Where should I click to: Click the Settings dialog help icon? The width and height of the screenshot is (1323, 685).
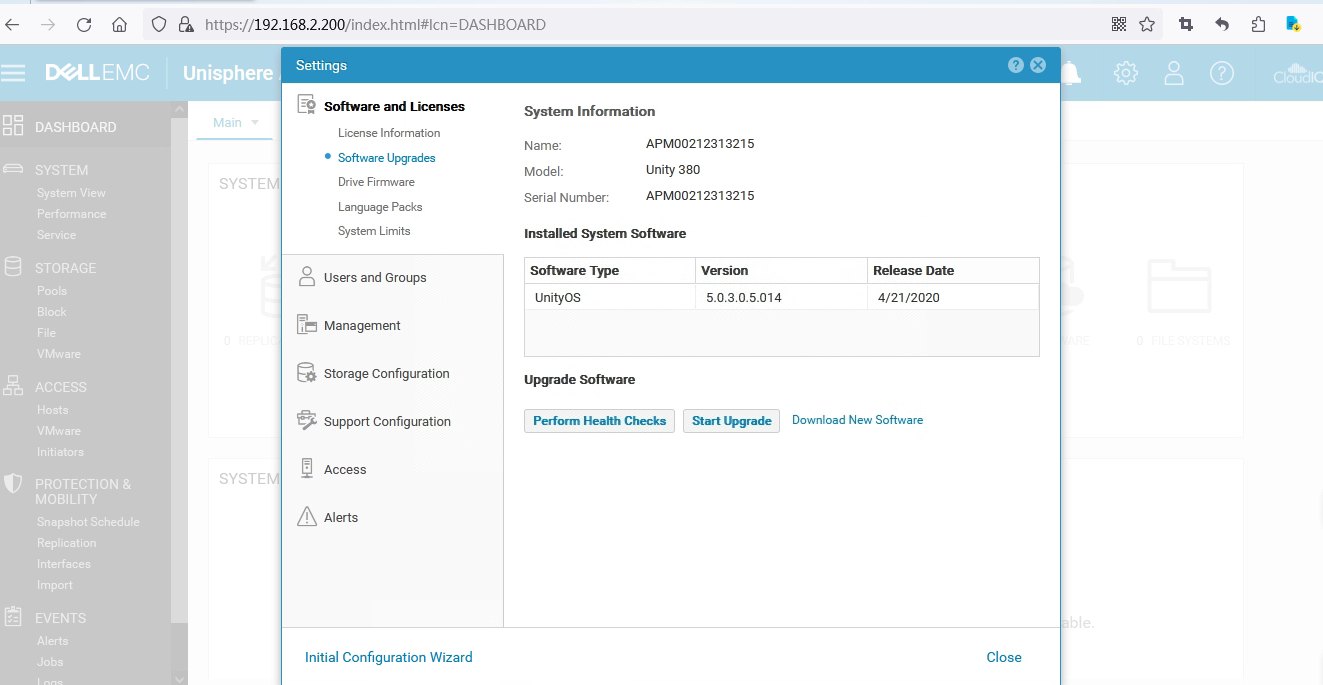(x=1016, y=65)
